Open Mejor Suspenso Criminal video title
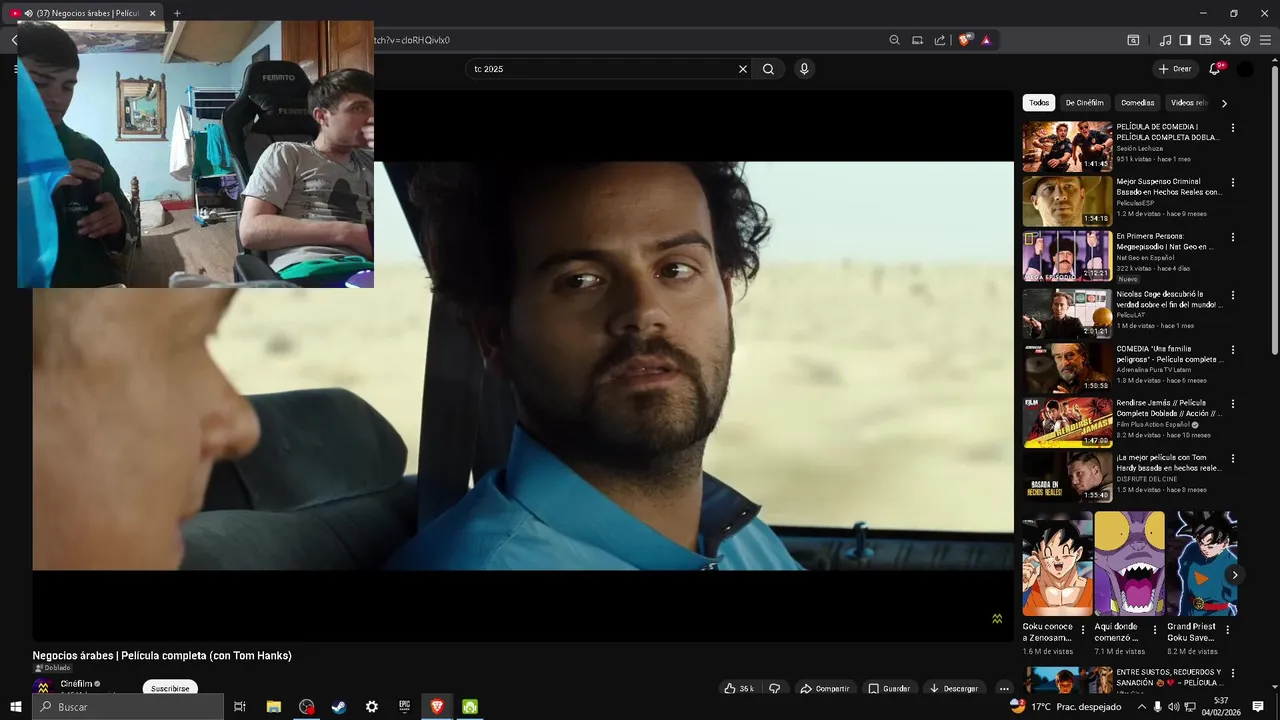This screenshot has height=720, width=1280. (x=1168, y=187)
